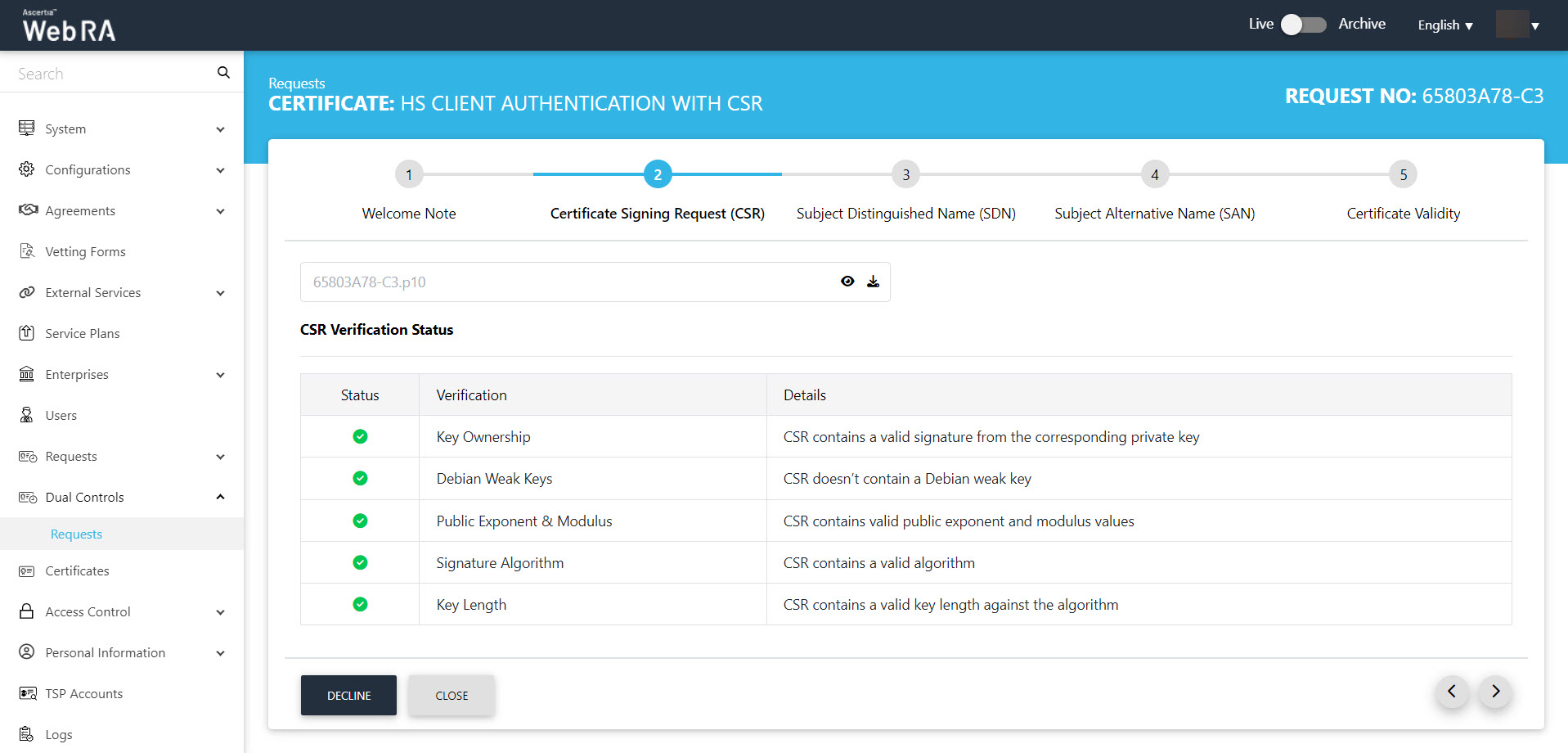Viewport: 1568px width, 753px height.
Task: Jump to step 5 Certificate Validity
Action: (1403, 174)
